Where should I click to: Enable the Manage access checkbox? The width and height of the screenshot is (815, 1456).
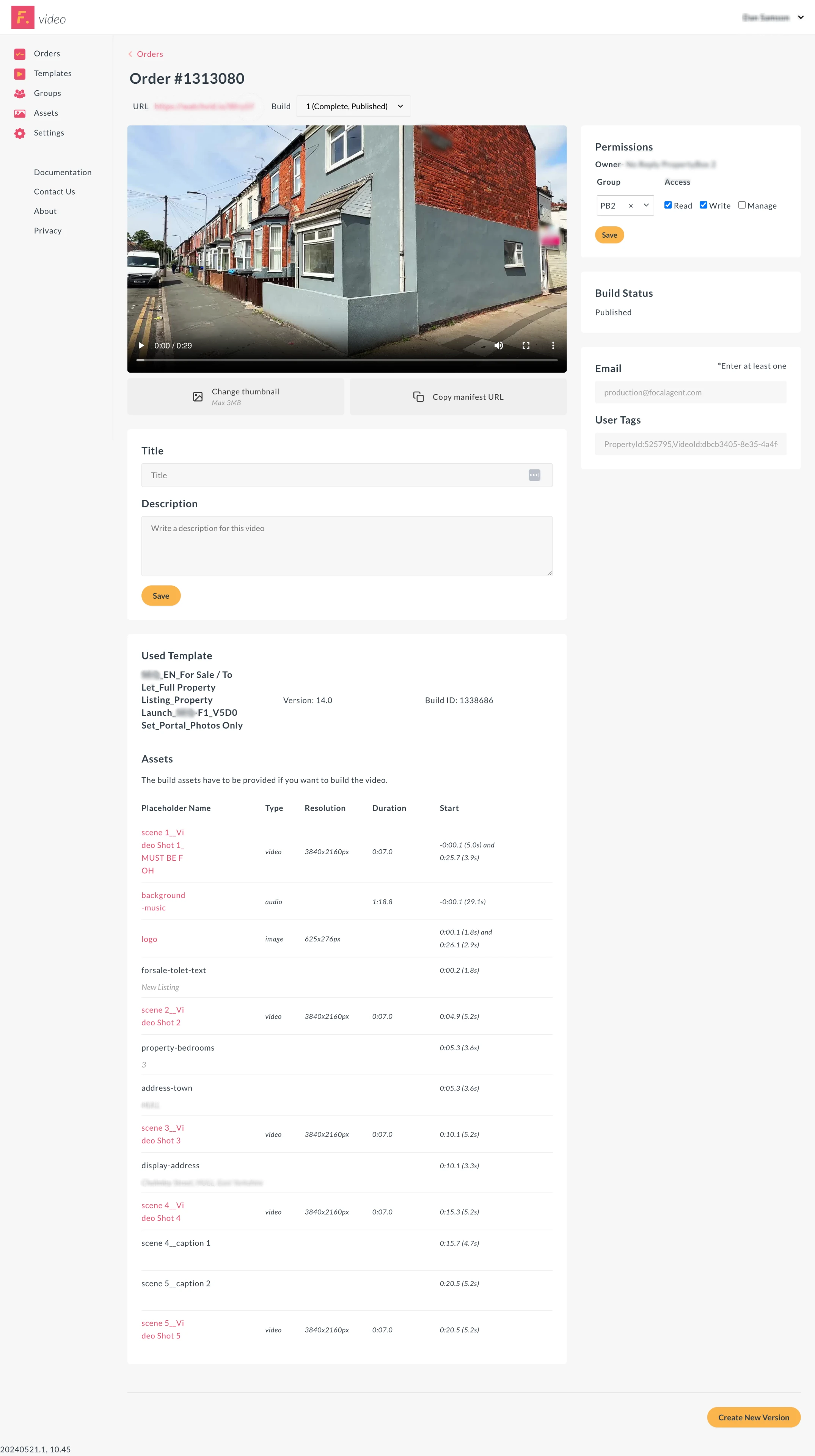pos(741,205)
